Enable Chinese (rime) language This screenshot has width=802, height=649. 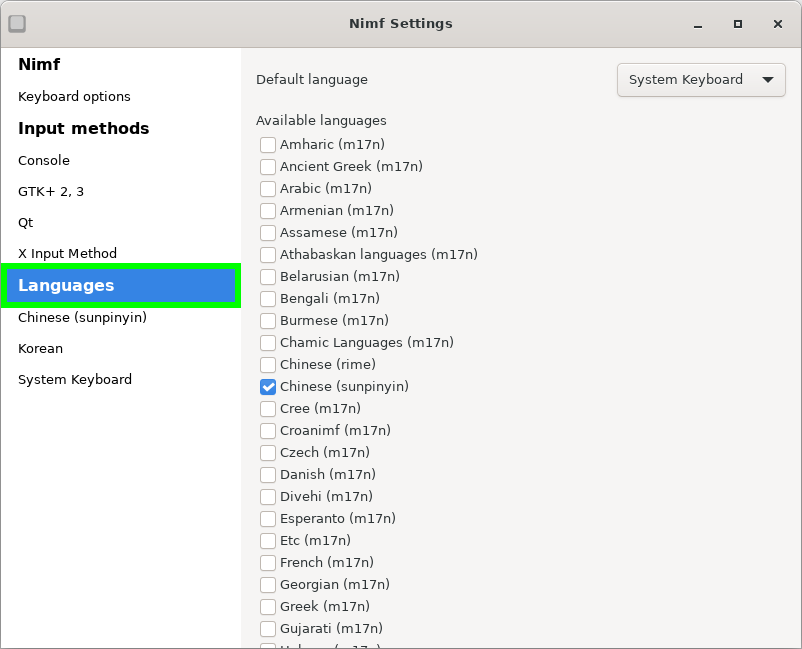268,365
